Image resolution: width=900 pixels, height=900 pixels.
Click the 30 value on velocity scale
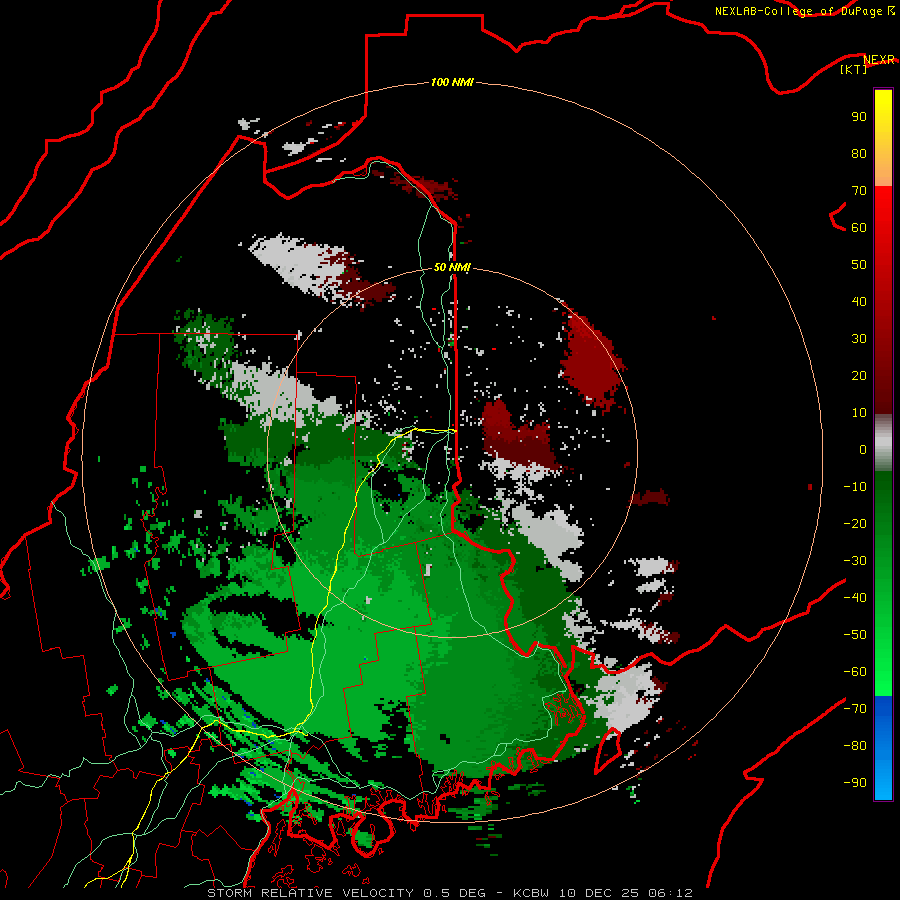[x=859, y=339]
